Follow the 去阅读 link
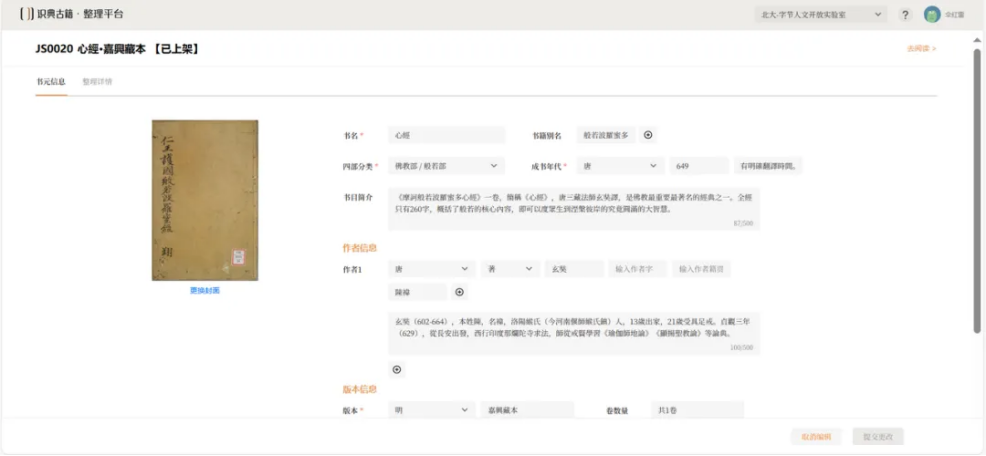 click(921, 48)
